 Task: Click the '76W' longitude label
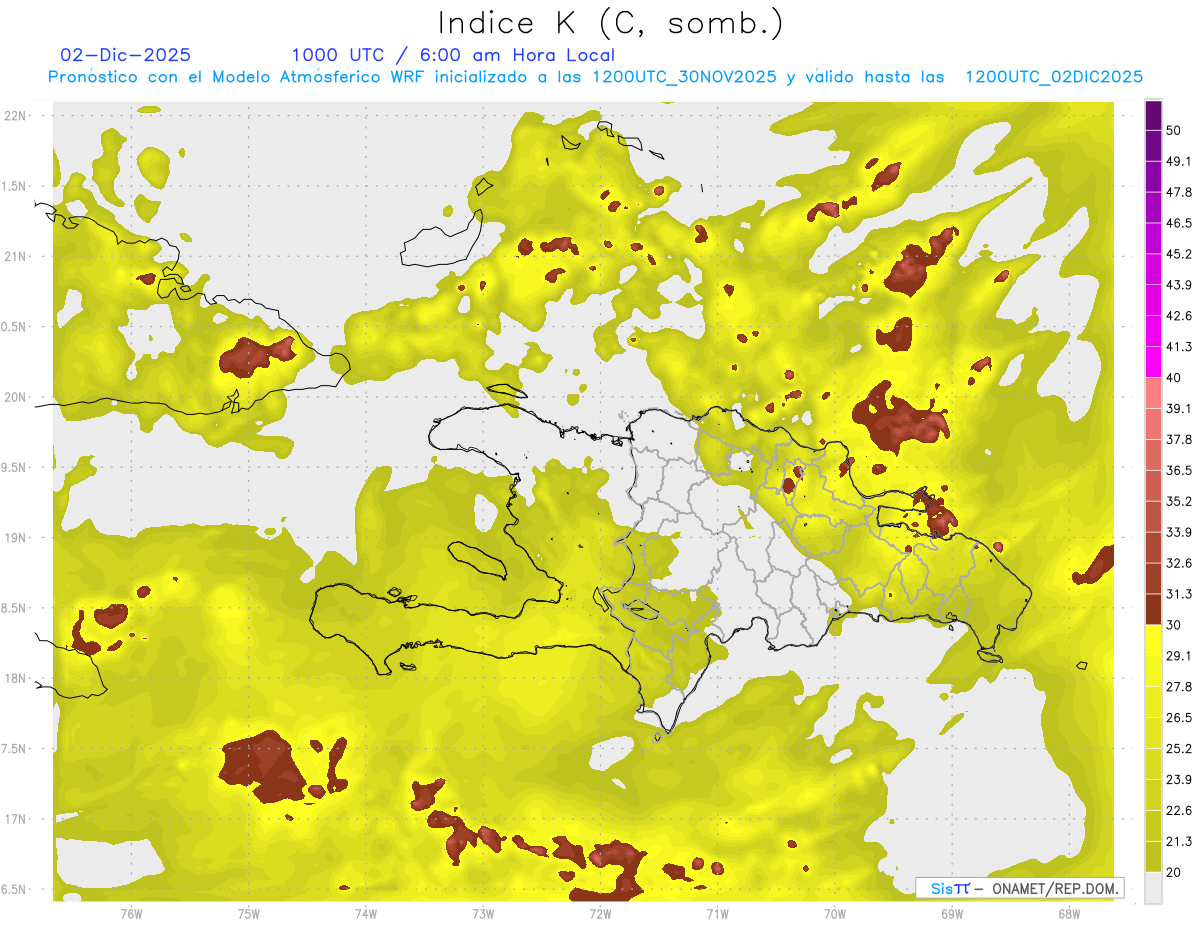pos(131,914)
